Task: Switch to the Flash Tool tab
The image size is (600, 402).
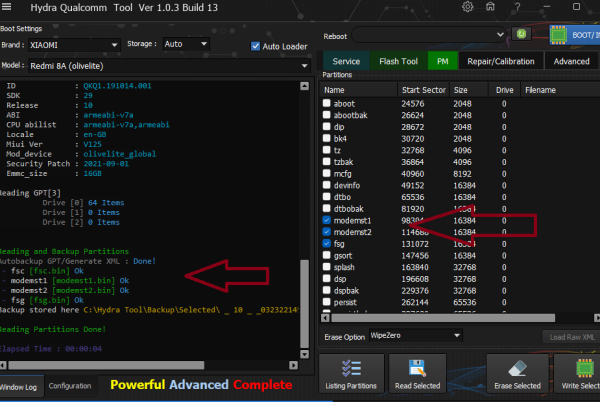Action: [398, 61]
